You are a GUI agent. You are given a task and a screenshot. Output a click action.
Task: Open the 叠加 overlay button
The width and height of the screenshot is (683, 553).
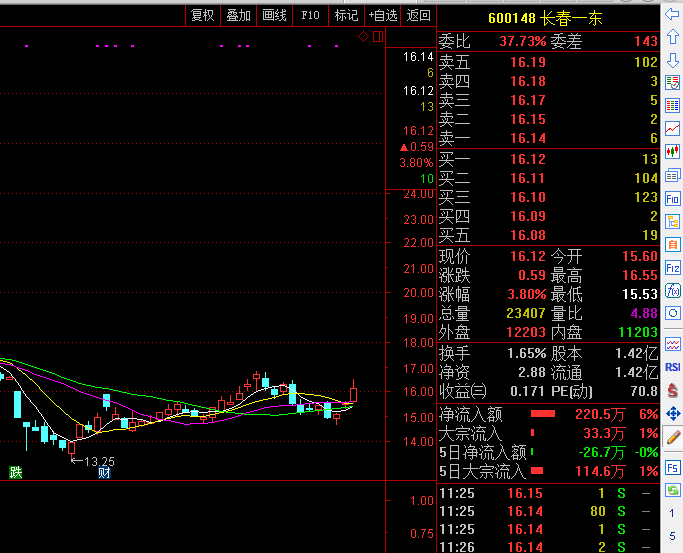coord(238,16)
